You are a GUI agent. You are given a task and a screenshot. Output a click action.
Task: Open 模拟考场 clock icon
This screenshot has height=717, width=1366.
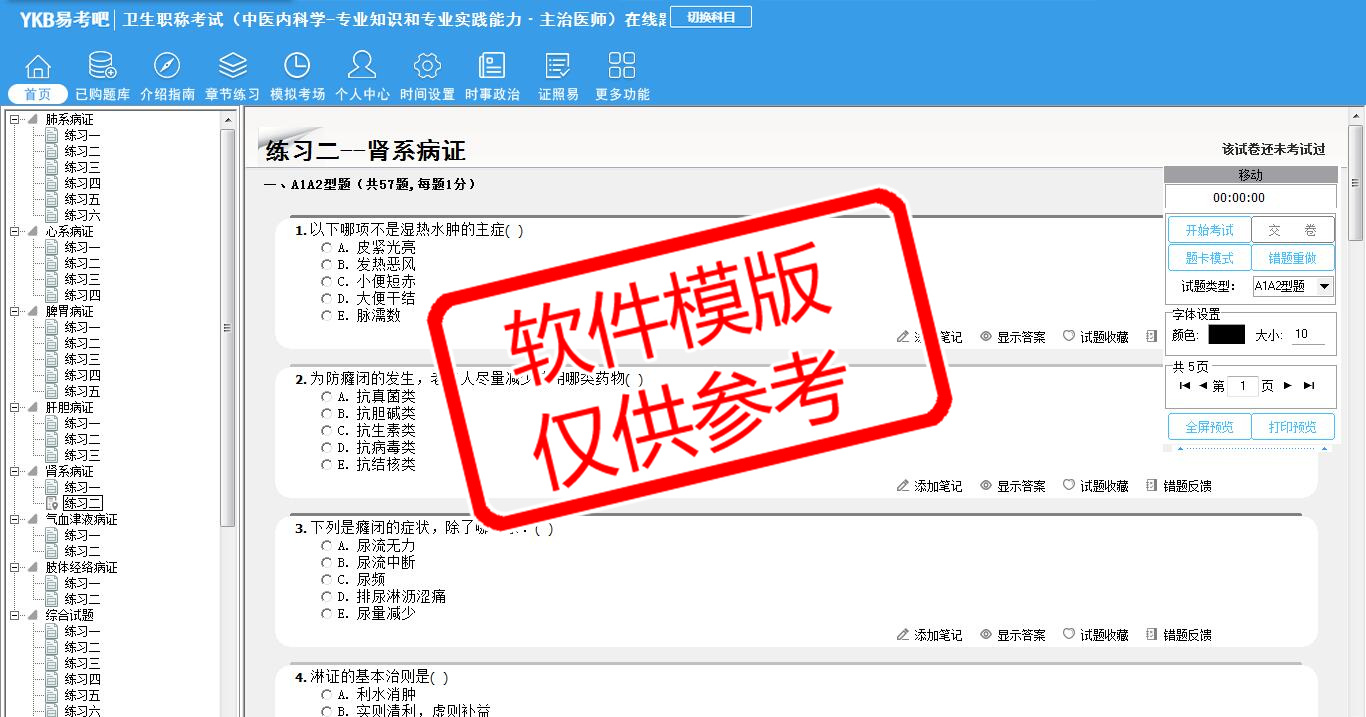pyautogui.click(x=297, y=67)
